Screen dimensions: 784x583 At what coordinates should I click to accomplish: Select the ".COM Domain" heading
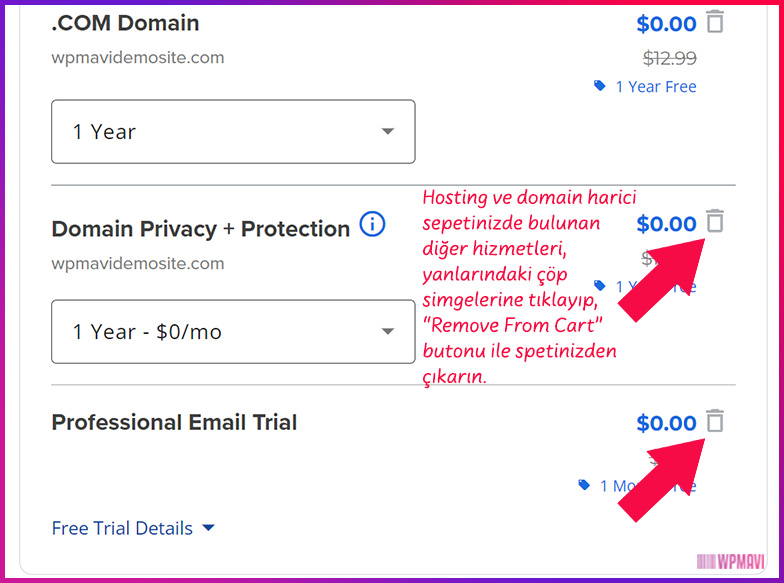(125, 22)
